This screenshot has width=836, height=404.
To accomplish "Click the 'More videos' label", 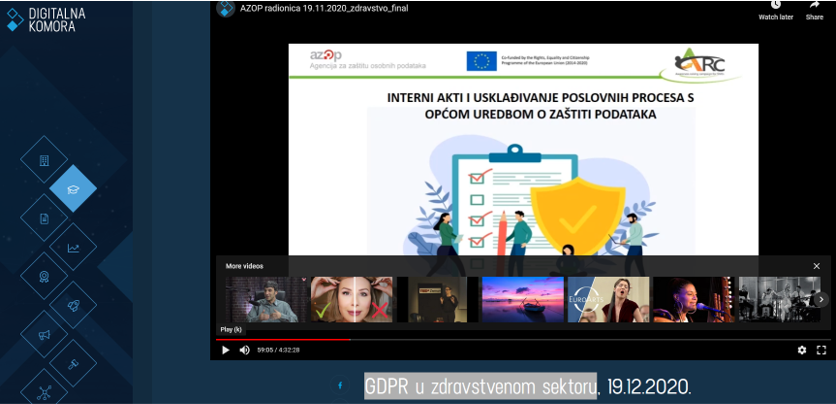I will tap(244, 266).
